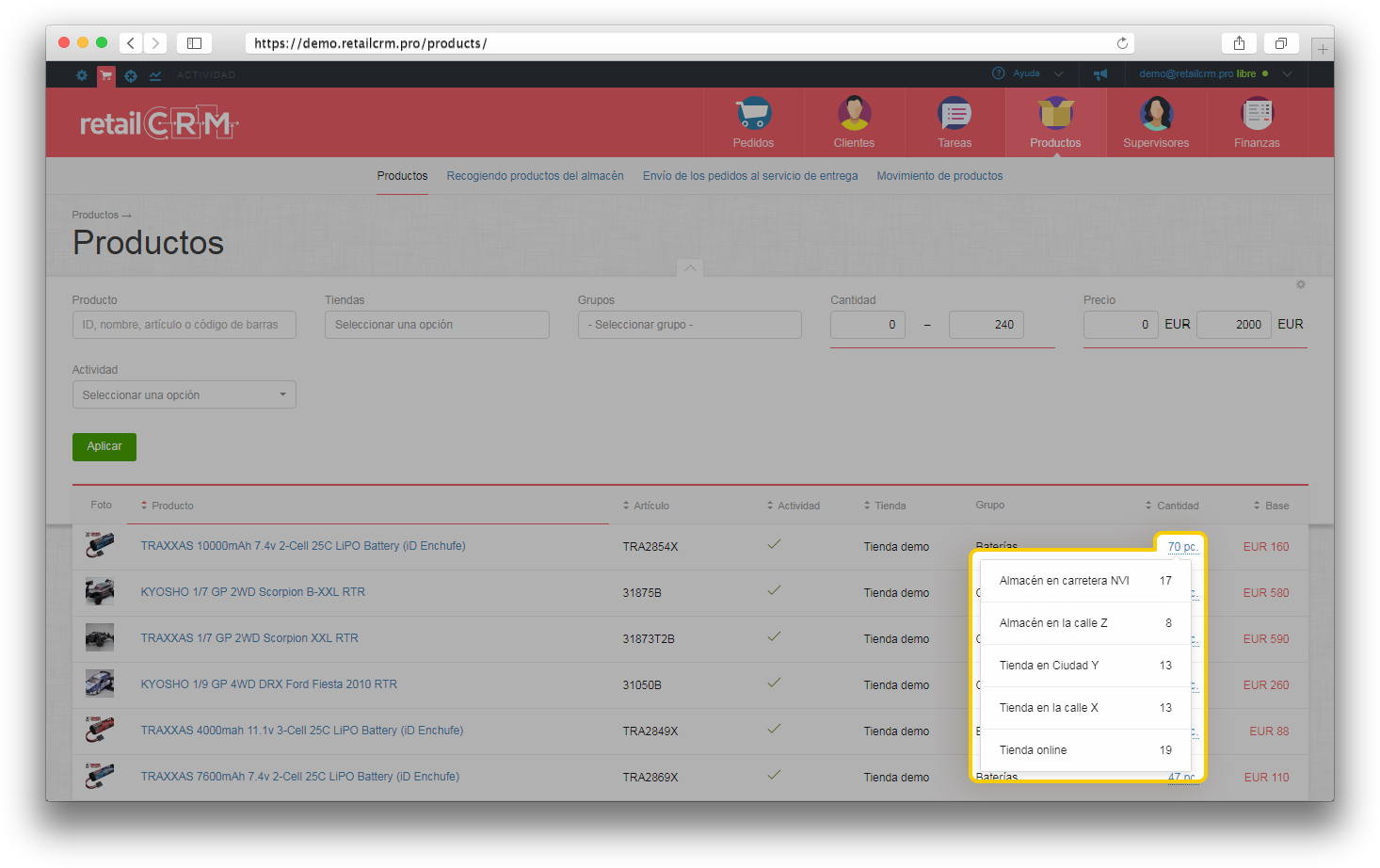
Task: Open the Grupos select group dropdown
Action: tap(690, 325)
